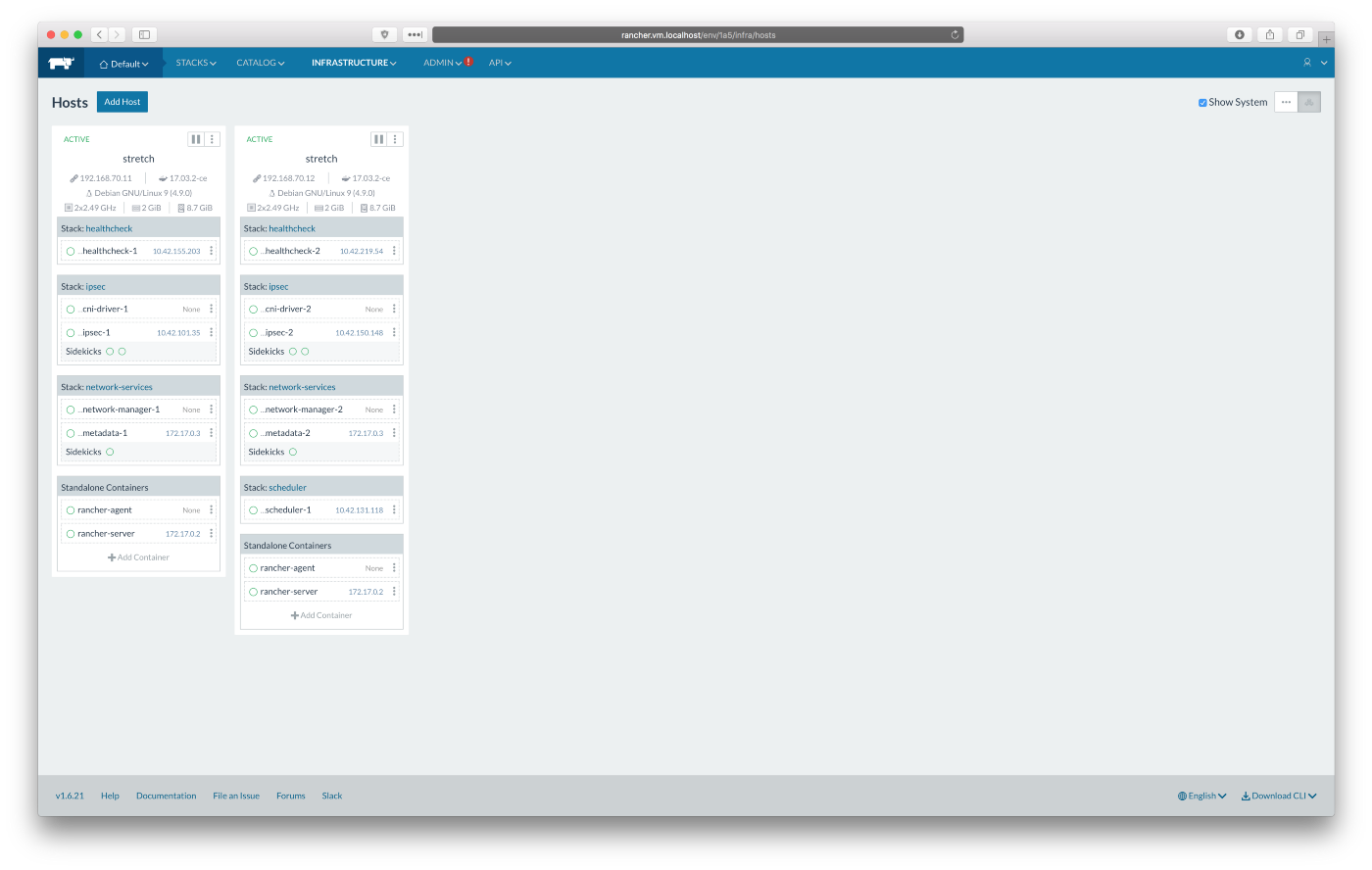Open container metadata-2

pos(286,433)
